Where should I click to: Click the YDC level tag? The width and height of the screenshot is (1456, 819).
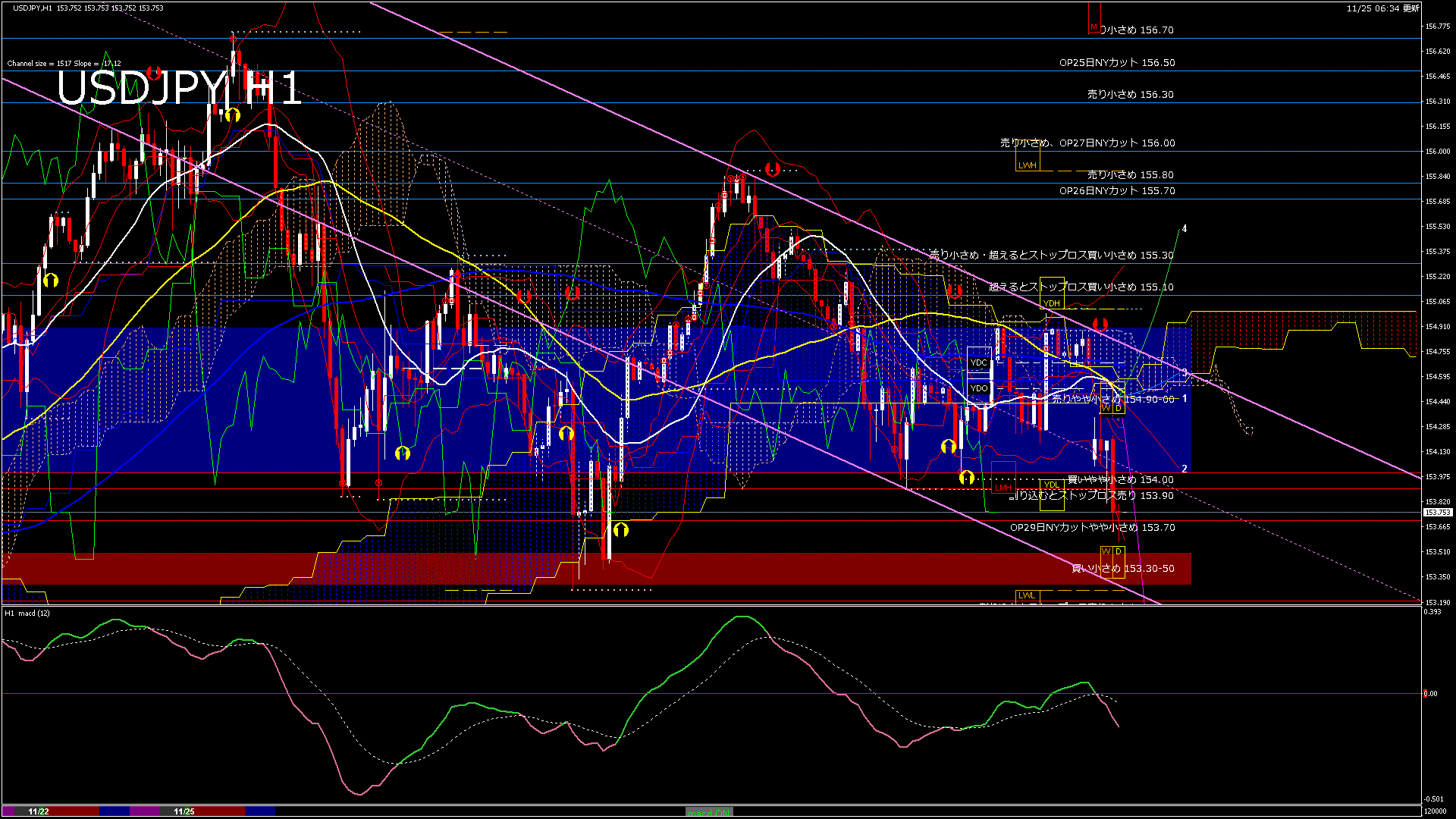(x=978, y=362)
